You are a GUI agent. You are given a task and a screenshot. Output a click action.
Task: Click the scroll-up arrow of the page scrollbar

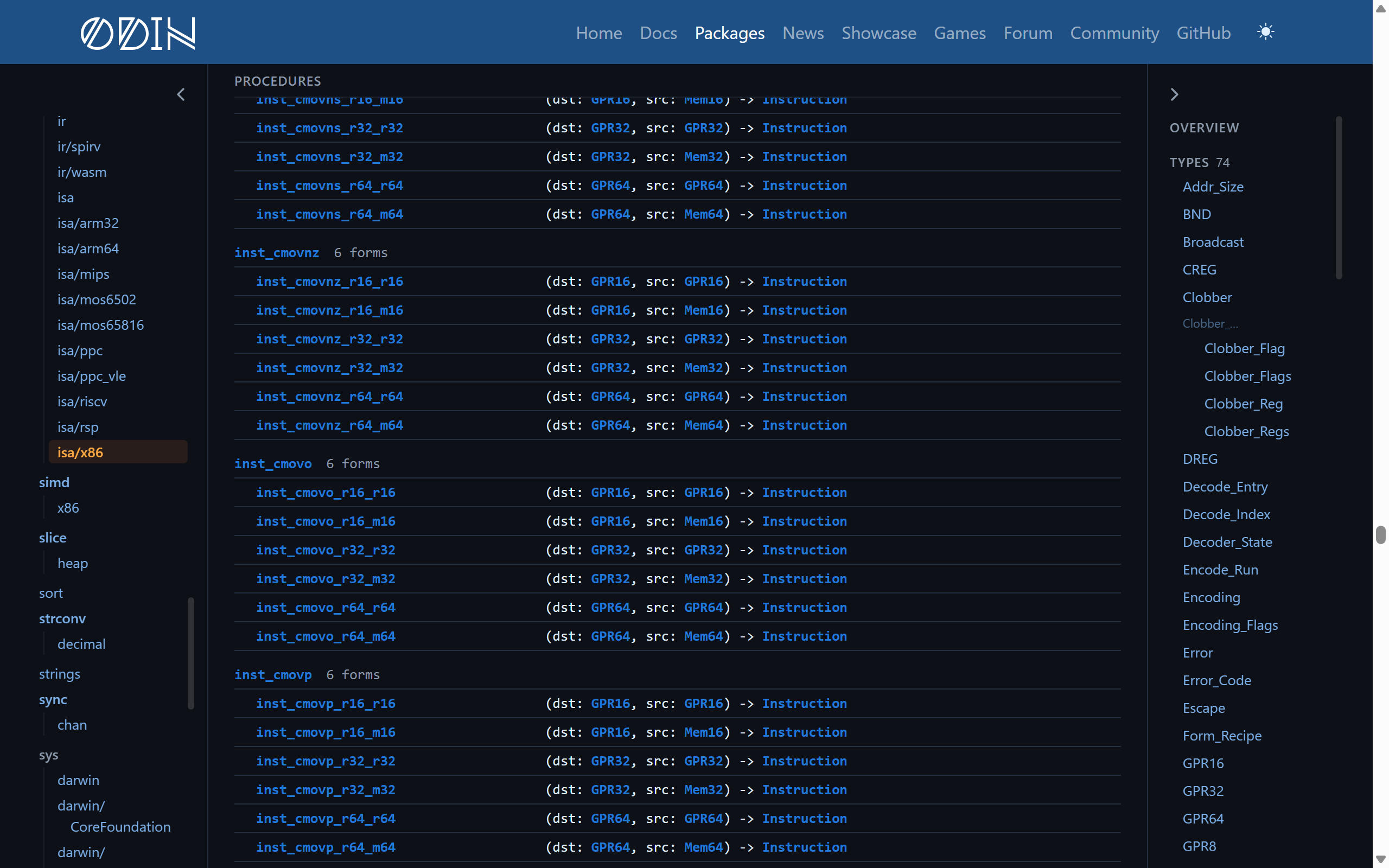1380,8
